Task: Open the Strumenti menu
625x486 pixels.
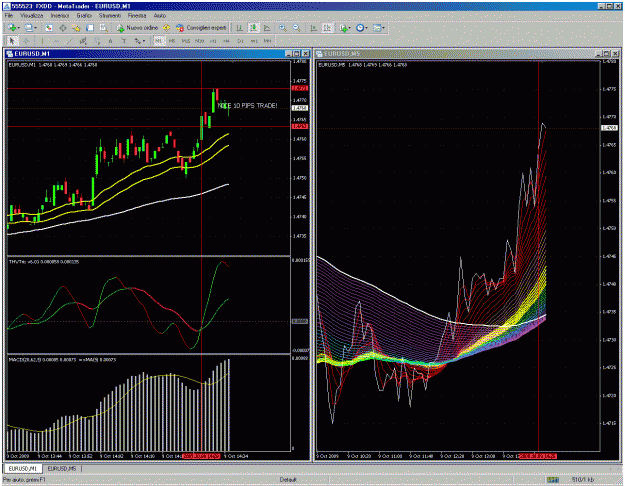Action: click(110, 16)
